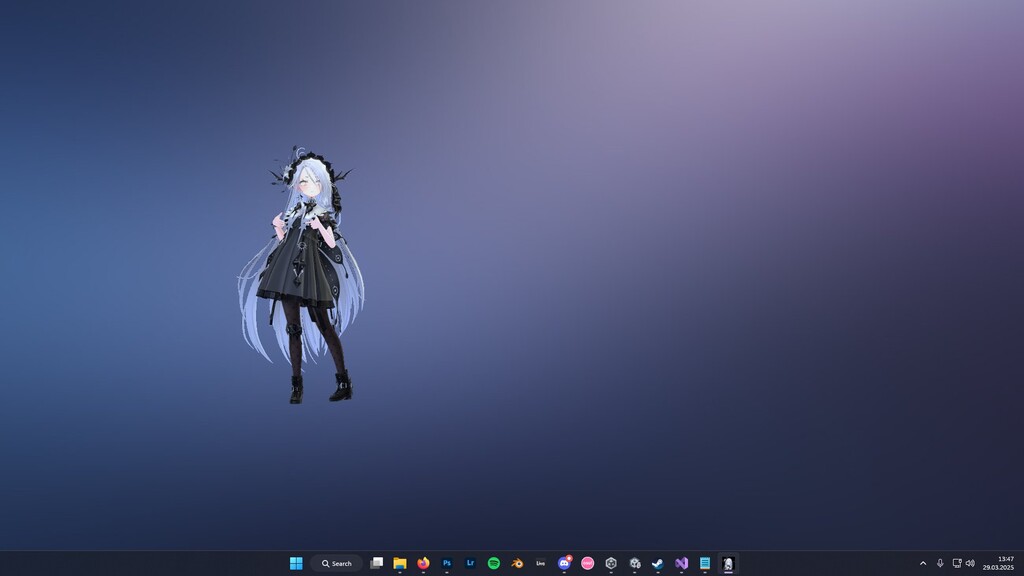Open the clock and date panel

[1001, 563]
